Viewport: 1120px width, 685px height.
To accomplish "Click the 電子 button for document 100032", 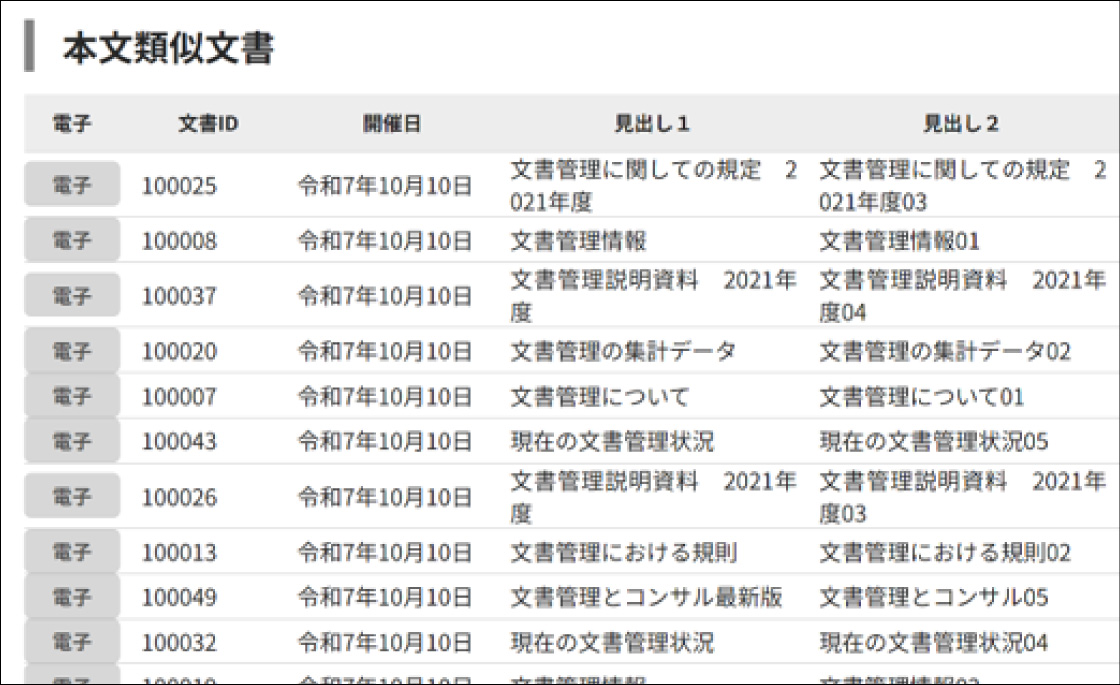I will (72, 641).
